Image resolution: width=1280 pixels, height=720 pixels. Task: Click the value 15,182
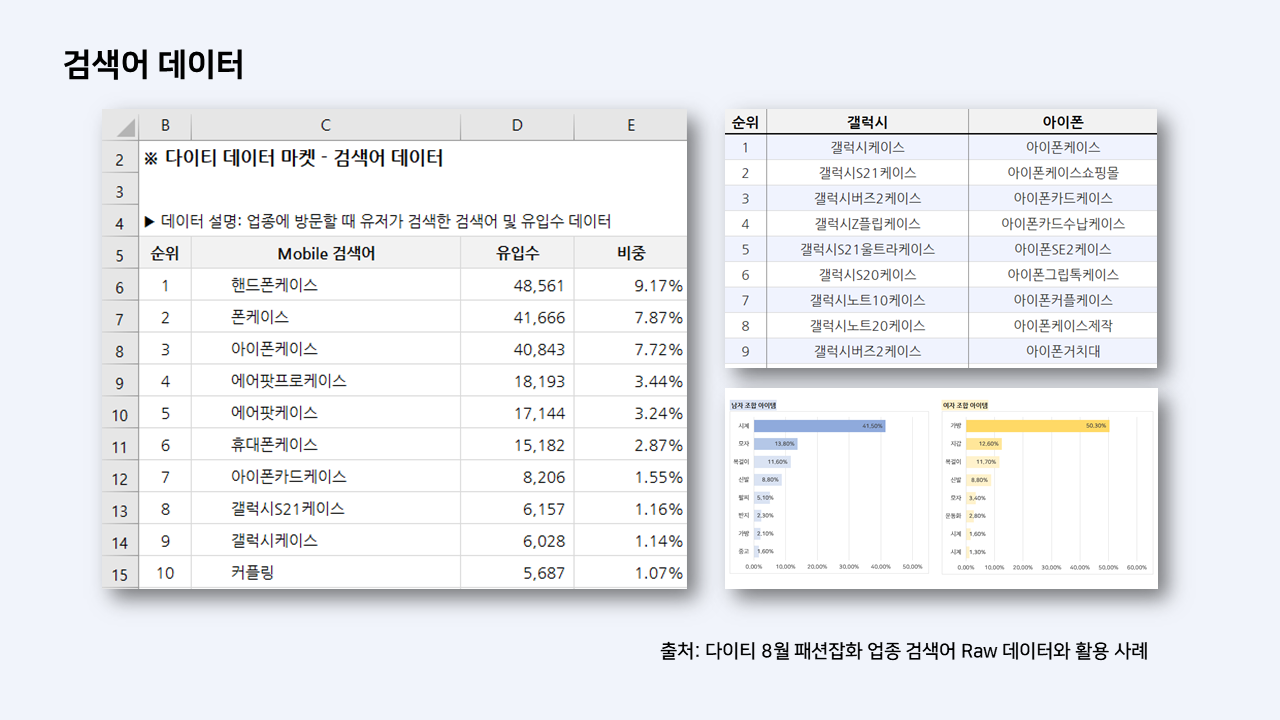tap(539, 446)
